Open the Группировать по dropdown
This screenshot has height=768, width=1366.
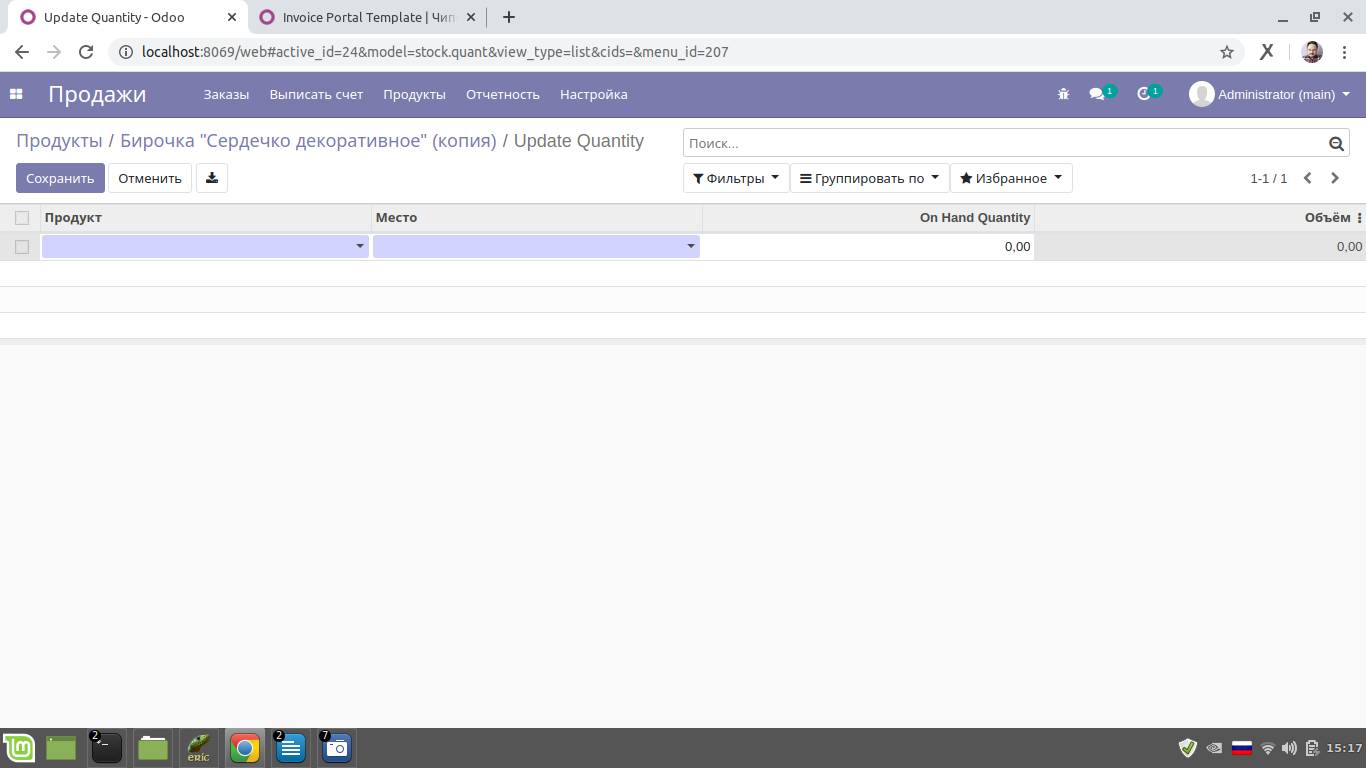tap(869, 178)
